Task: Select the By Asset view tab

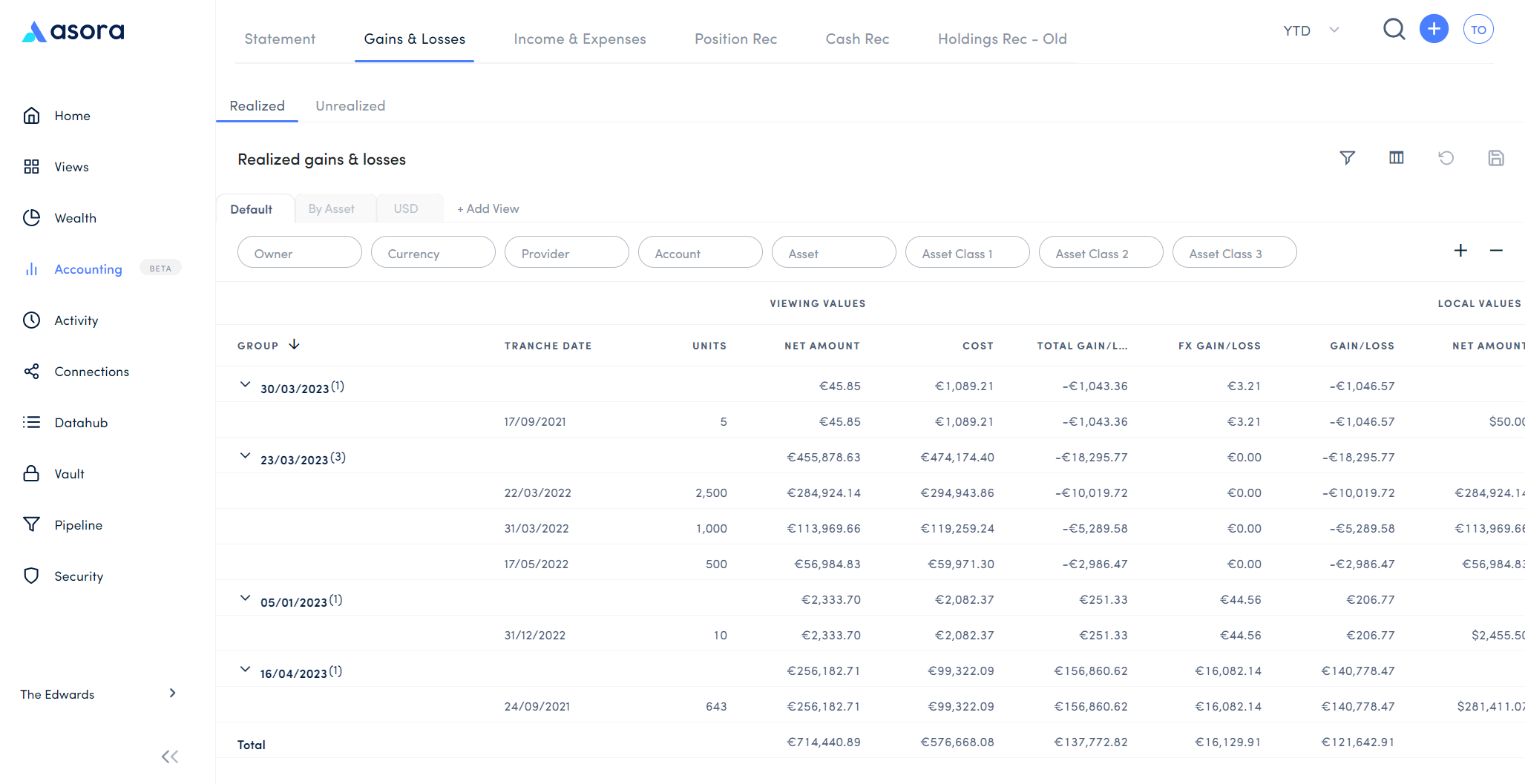Action: click(x=331, y=209)
